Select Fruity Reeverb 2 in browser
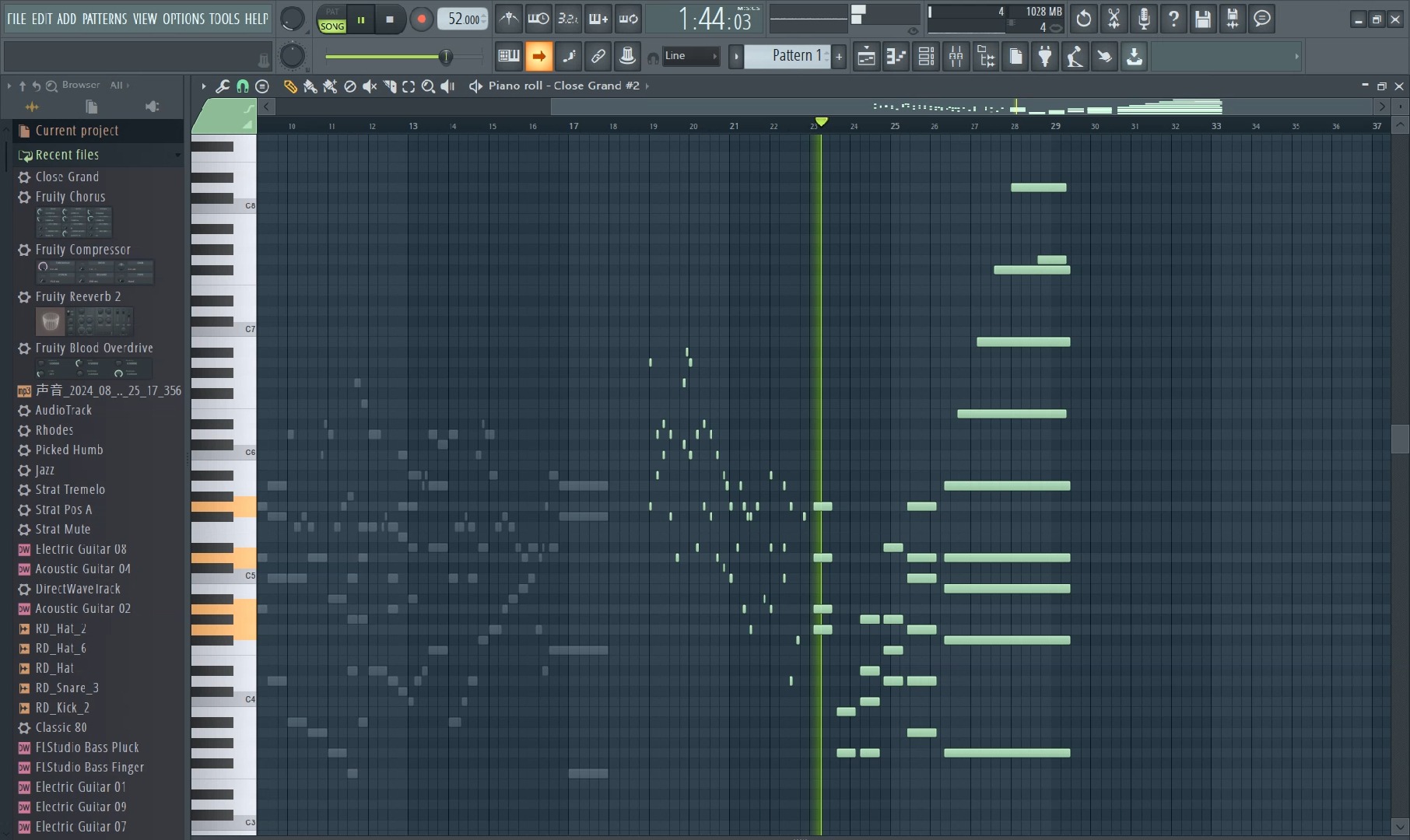This screenshot has height=840, width=1410. (x=78, y=296)
